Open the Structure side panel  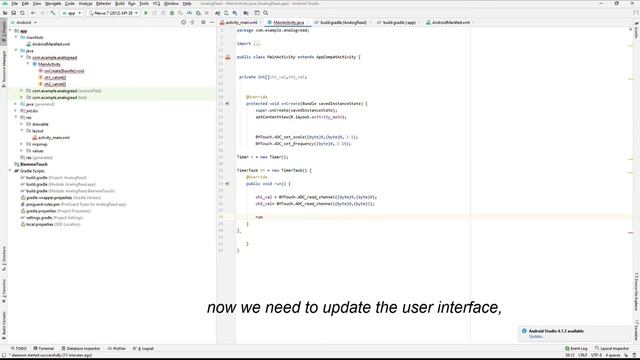click(x=4, y=259)
